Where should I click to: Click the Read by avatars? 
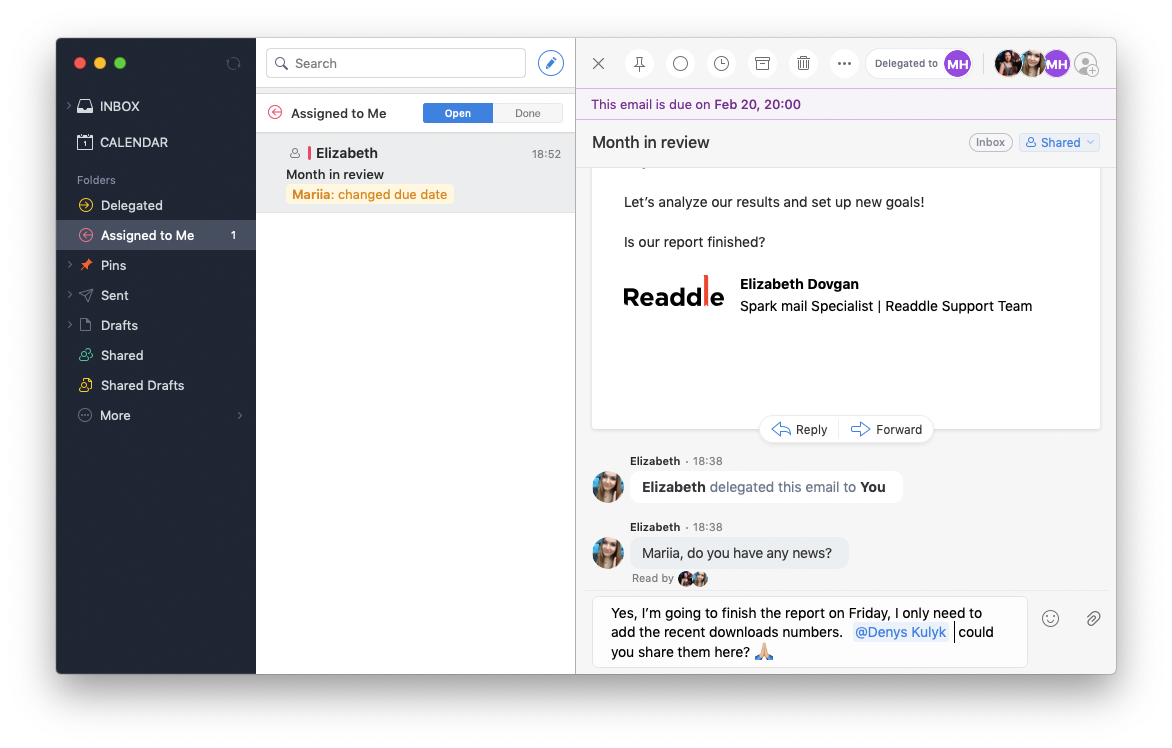(693, 578)
